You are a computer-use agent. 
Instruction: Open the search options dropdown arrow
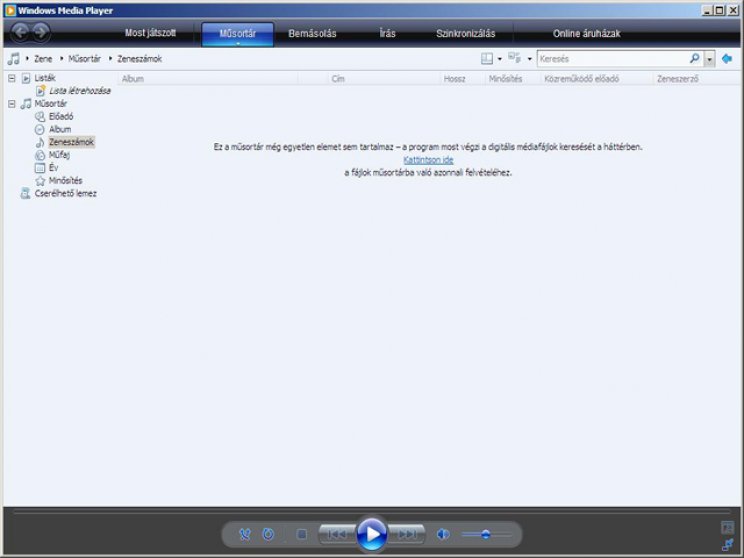(x=710, y=59)
